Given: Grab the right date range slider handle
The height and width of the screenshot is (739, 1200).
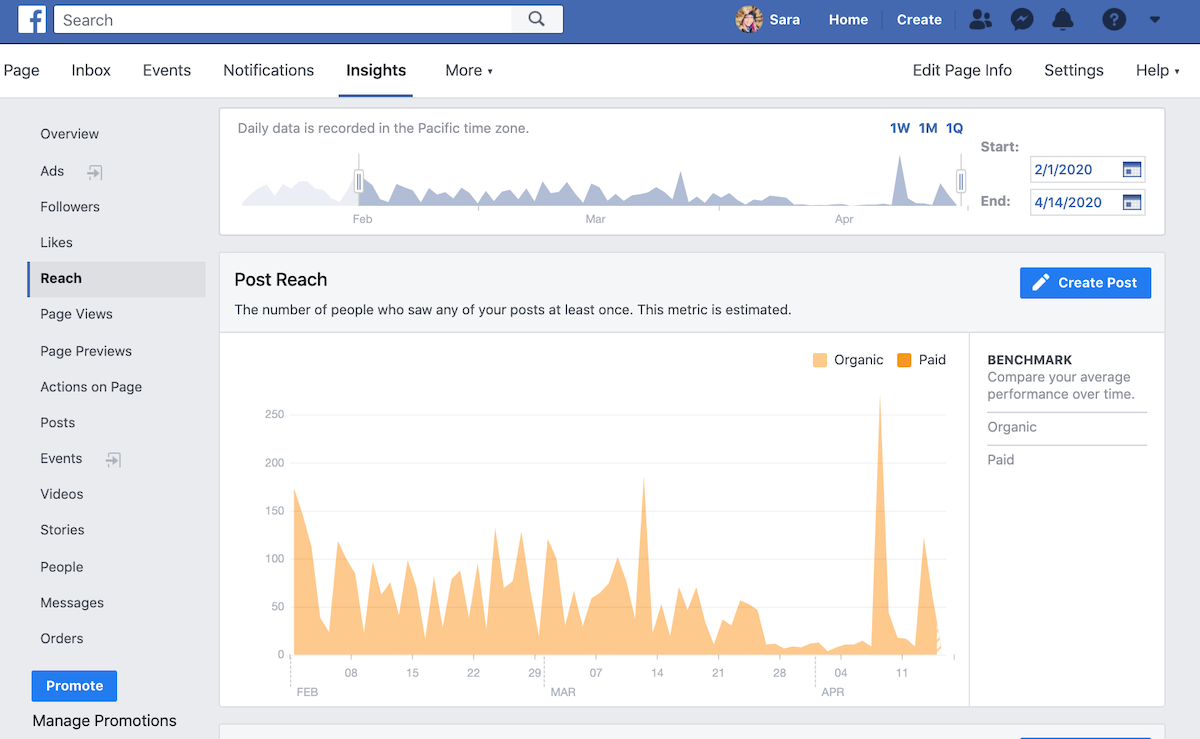Looking at the screenshot, I should 961,181.
